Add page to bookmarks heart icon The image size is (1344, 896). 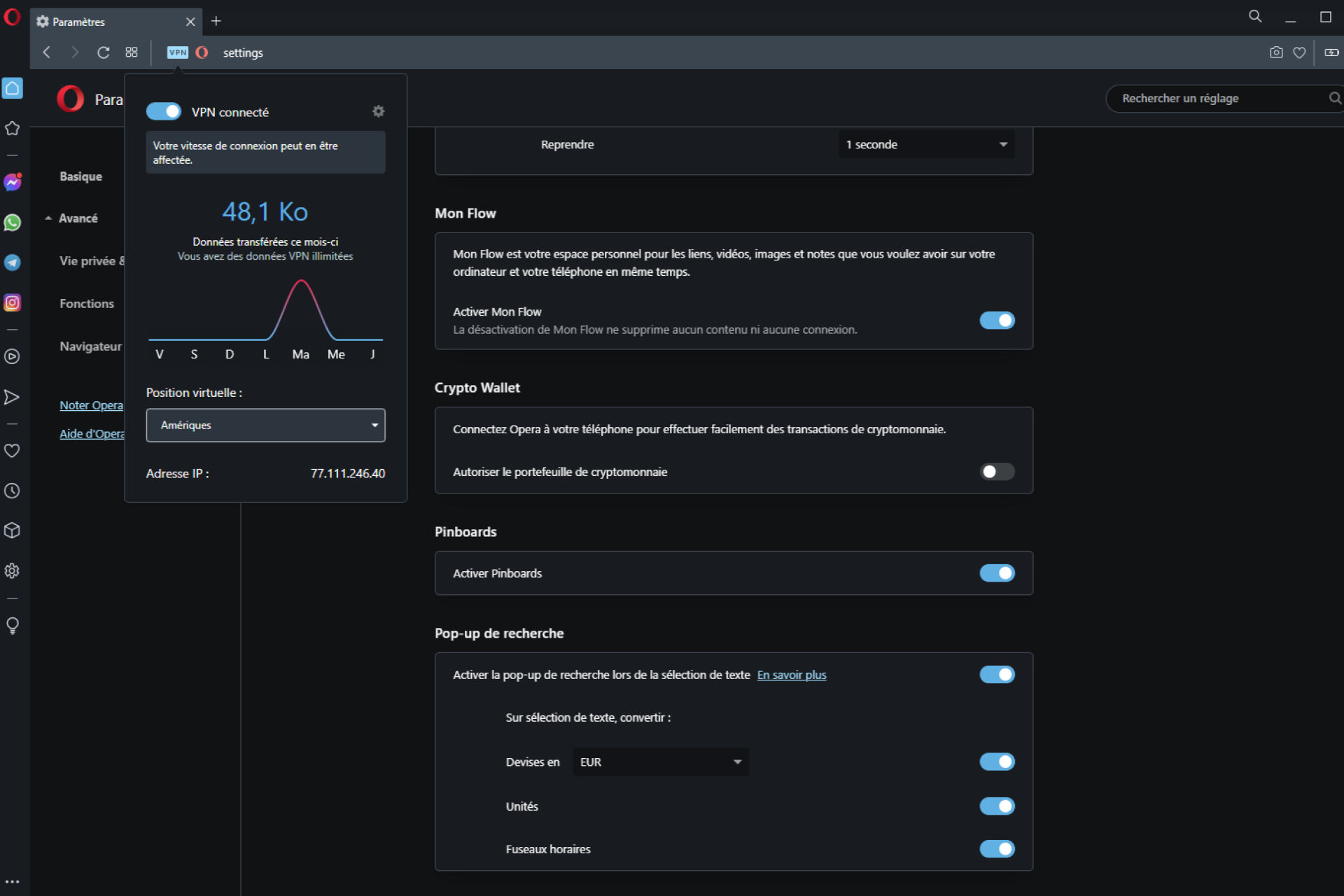(x=1299, y=52)
